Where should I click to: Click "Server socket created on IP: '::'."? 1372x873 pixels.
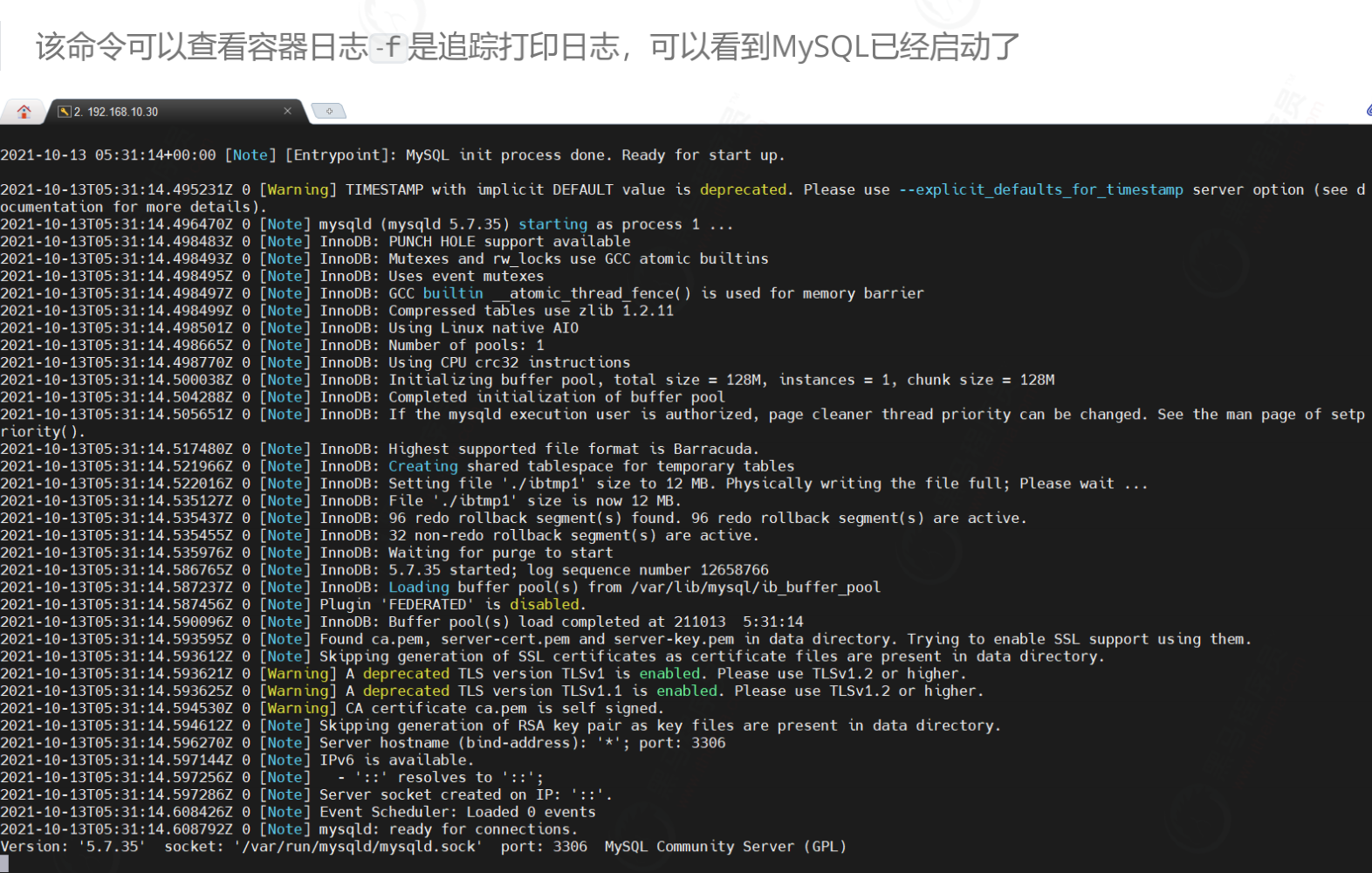[x=466, y=794]
